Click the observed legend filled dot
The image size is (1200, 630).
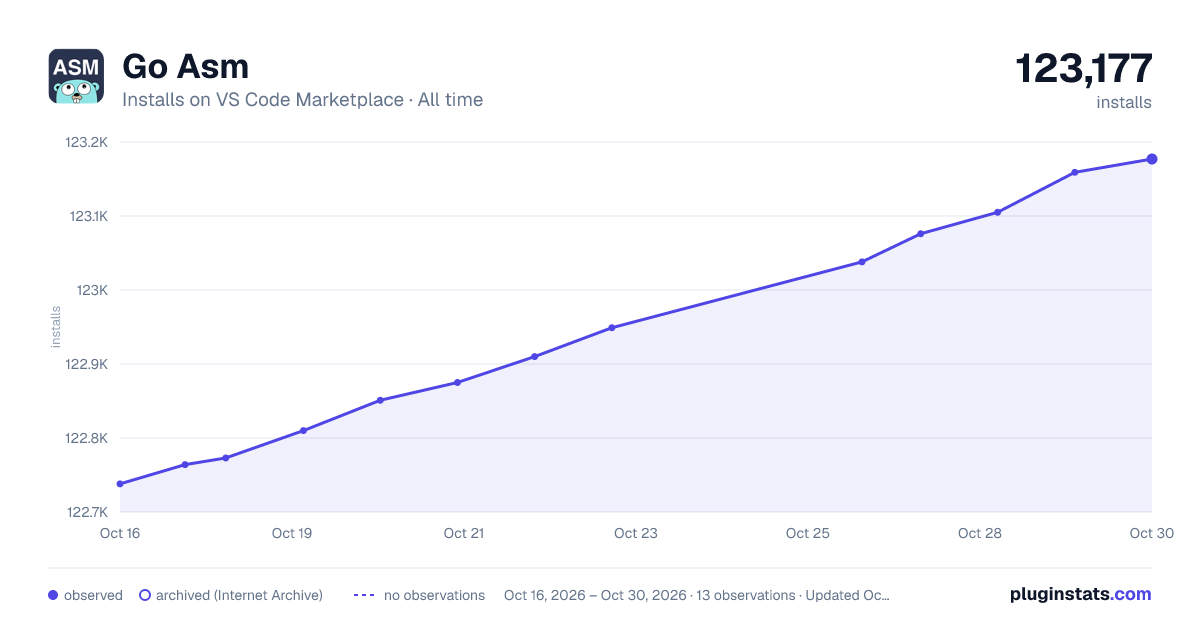pyautogui.click(x=53, y=595)
